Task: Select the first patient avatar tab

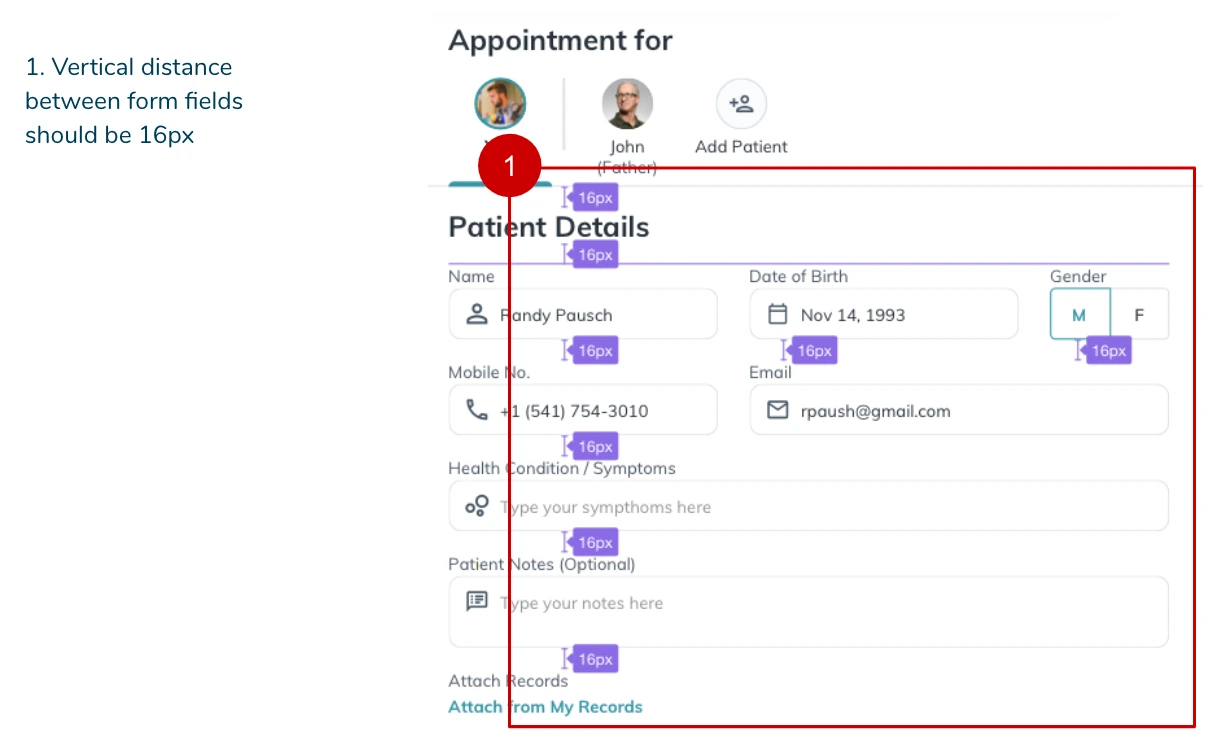Action: point(500,104)
